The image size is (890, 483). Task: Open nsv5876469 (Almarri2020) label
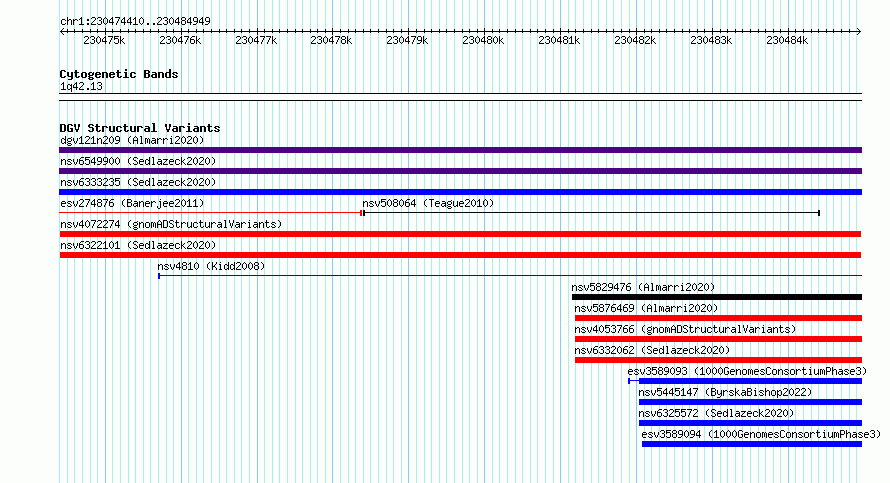646,308
